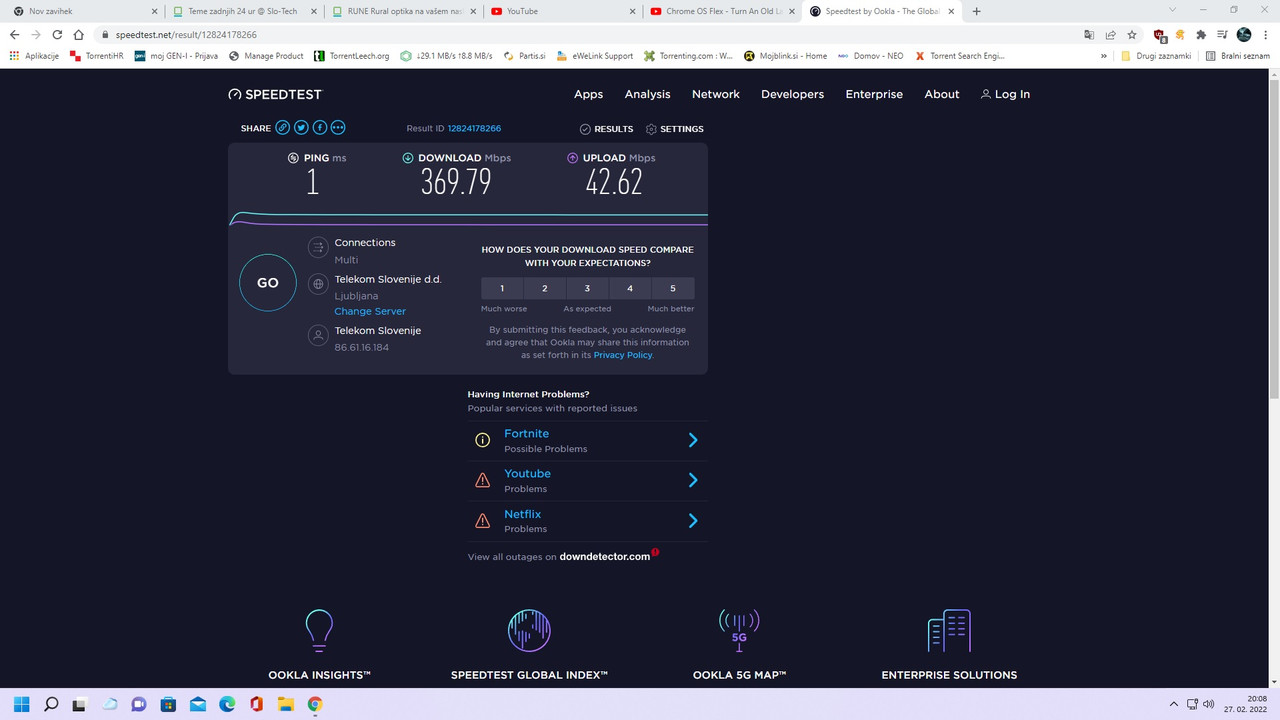Open taskbar Search
Screen dimensions: 1280x720
point(51,704)
